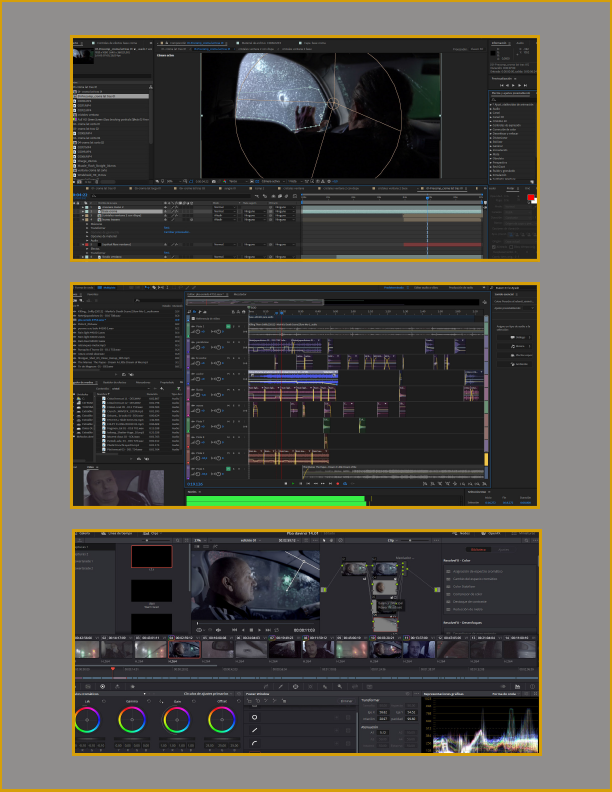Open the Forma de onda scope type dropdown
Image resolution: width=612 pixels, height=792 pixels.
coord(506,694)
